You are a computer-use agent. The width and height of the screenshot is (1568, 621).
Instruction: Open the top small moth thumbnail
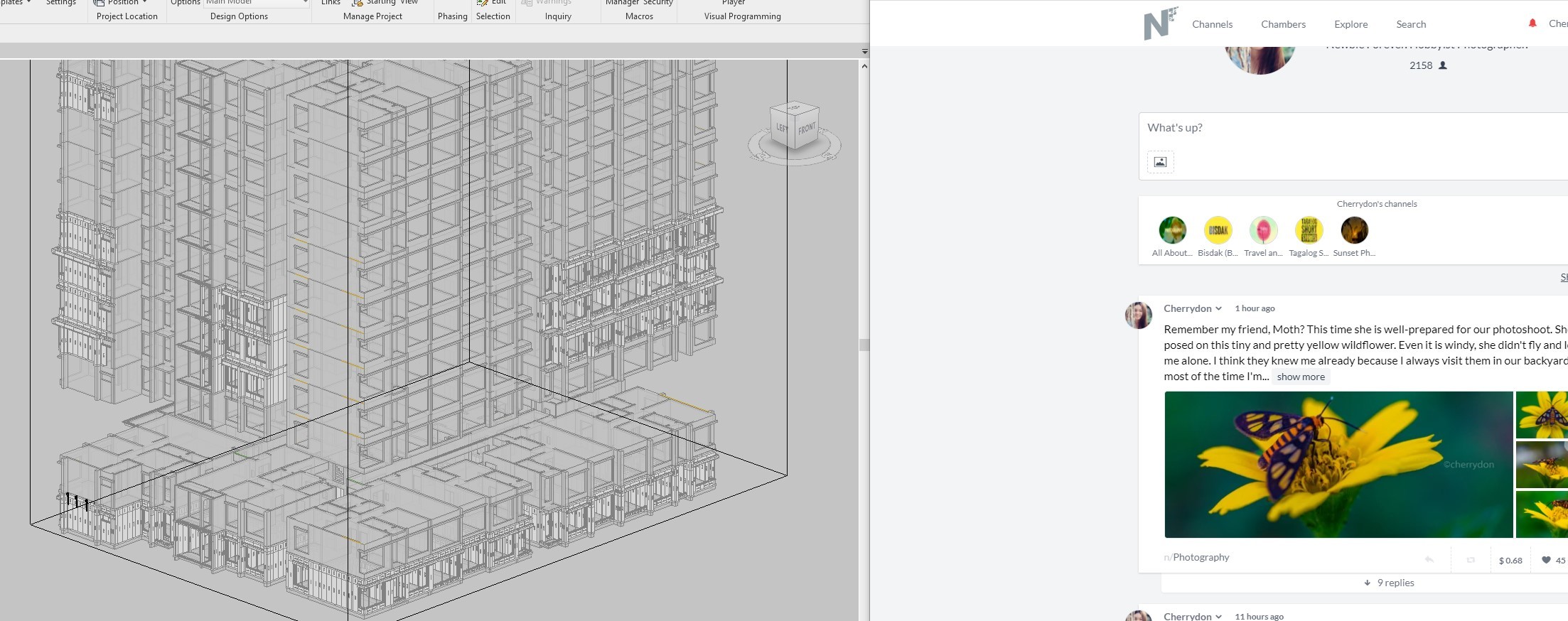tap(1542, 415)
